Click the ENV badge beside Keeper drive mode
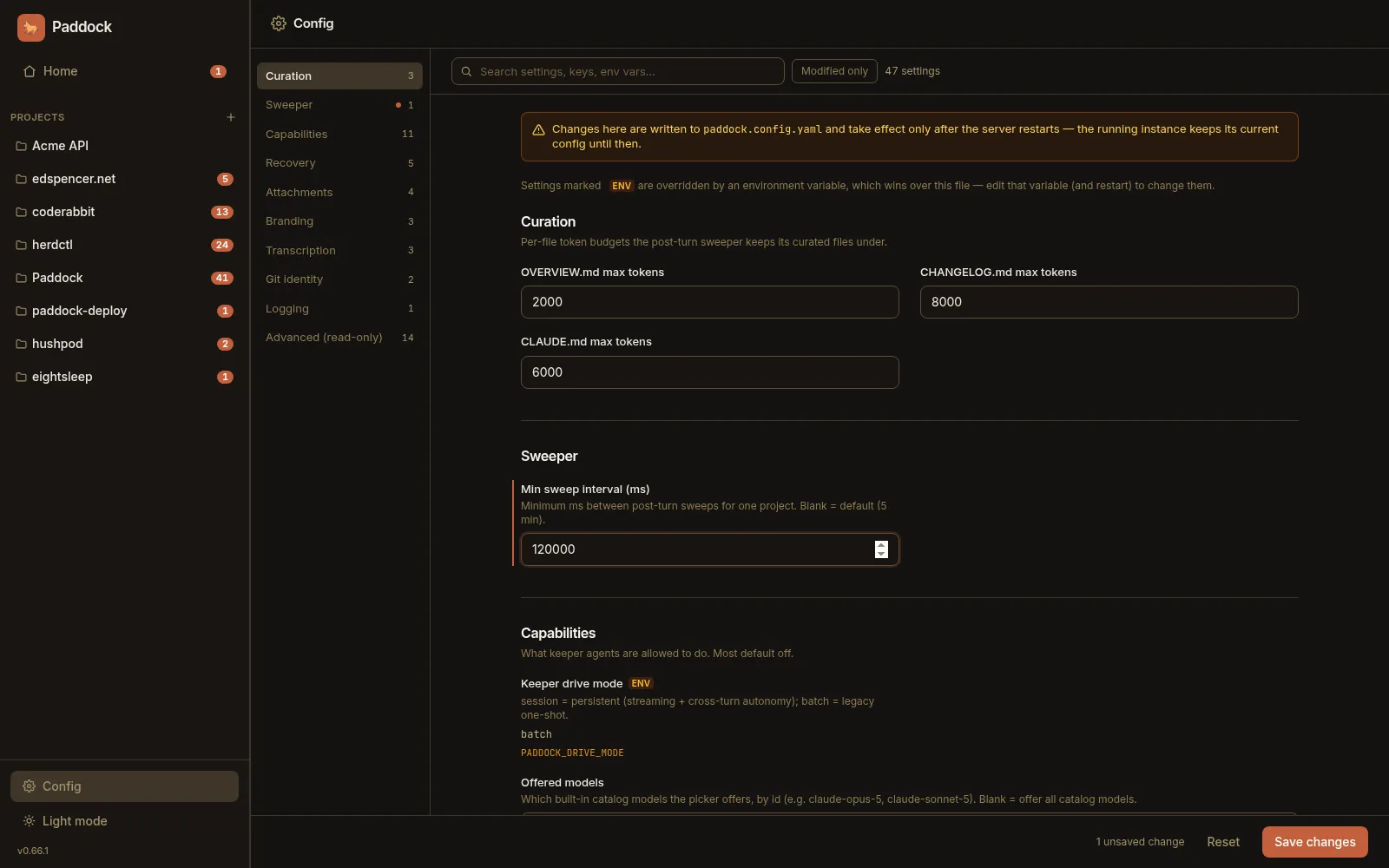The image size is (1389, 868). pyautogui.click(x=641, y=684)
